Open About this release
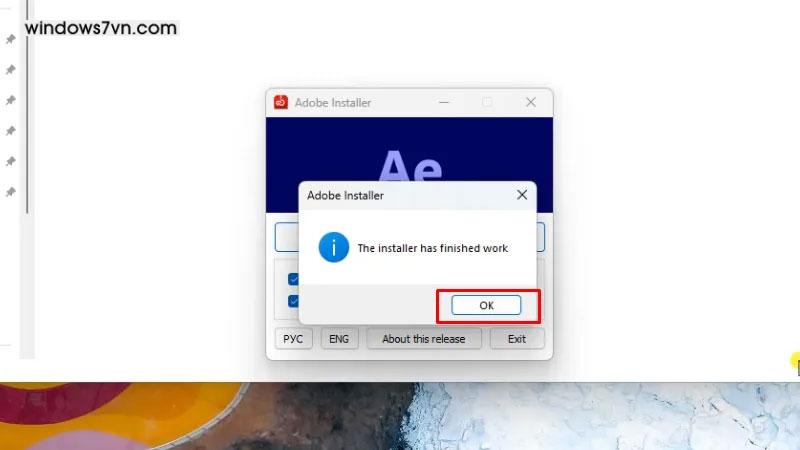Image resolution: width=800 pixels, height=450 pixels. coord(423,339)
